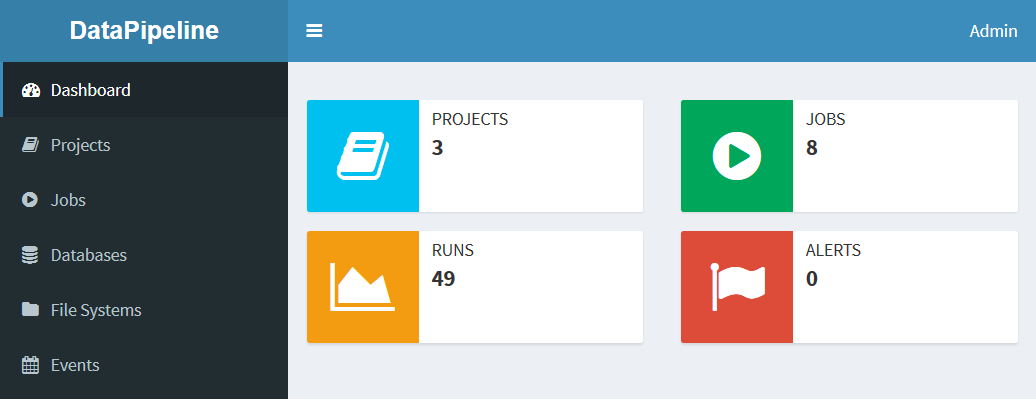The image size is (1036, 399).
Task: Open the Admin user menu
Action: tap(993, 31)
